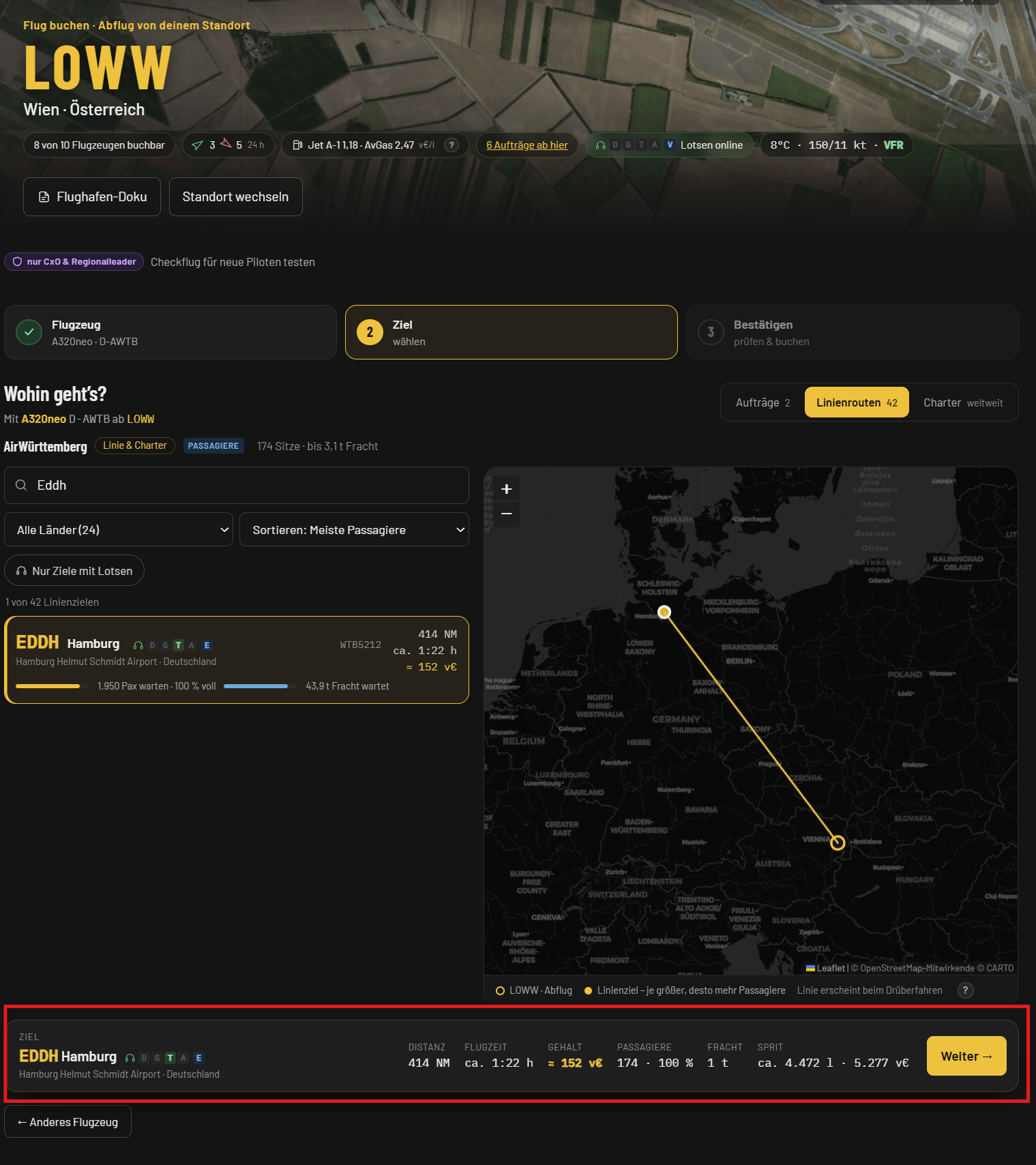
Task: Click the 8 von 10 Flugzeugen buchbar chip
Action: pos(100,145)
